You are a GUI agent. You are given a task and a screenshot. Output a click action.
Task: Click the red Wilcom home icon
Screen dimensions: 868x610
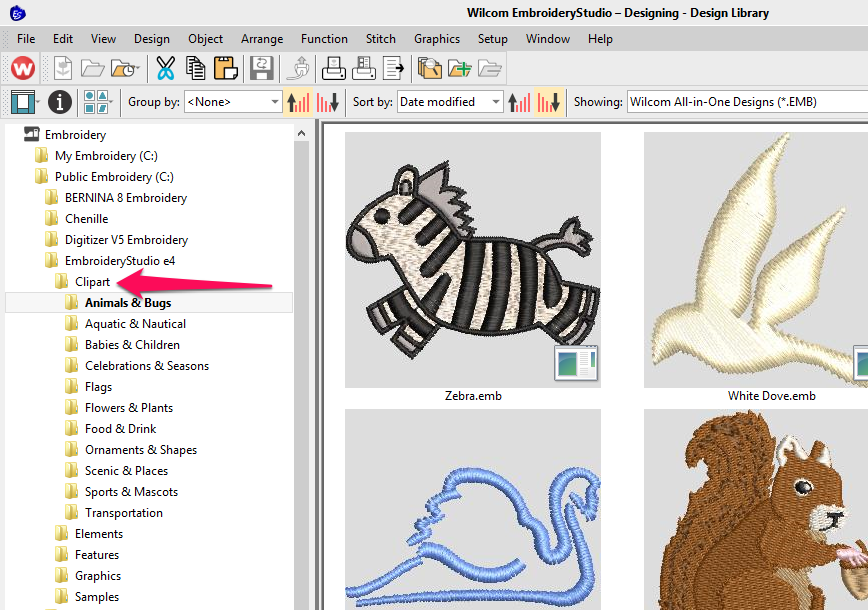[23, 68]
